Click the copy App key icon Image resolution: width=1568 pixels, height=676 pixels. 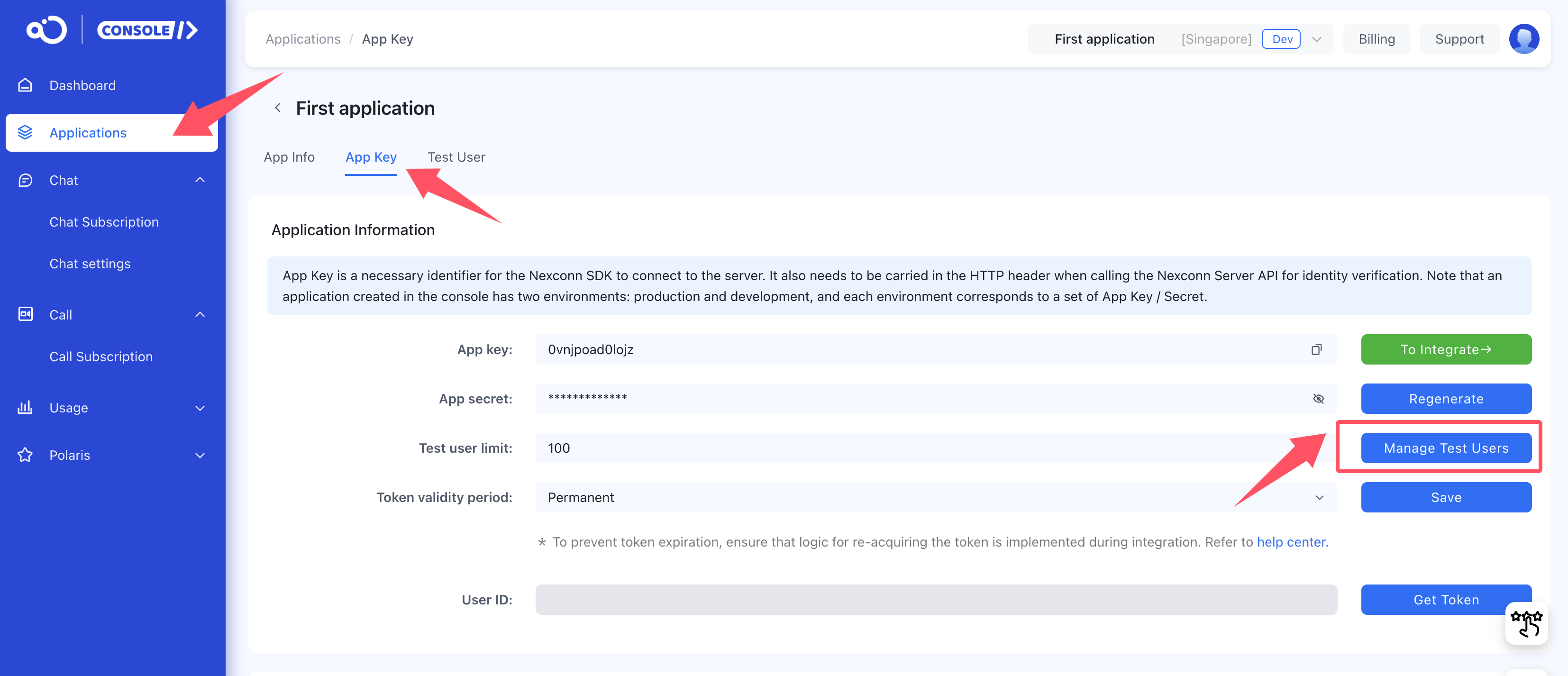[x=1316, y=349]
